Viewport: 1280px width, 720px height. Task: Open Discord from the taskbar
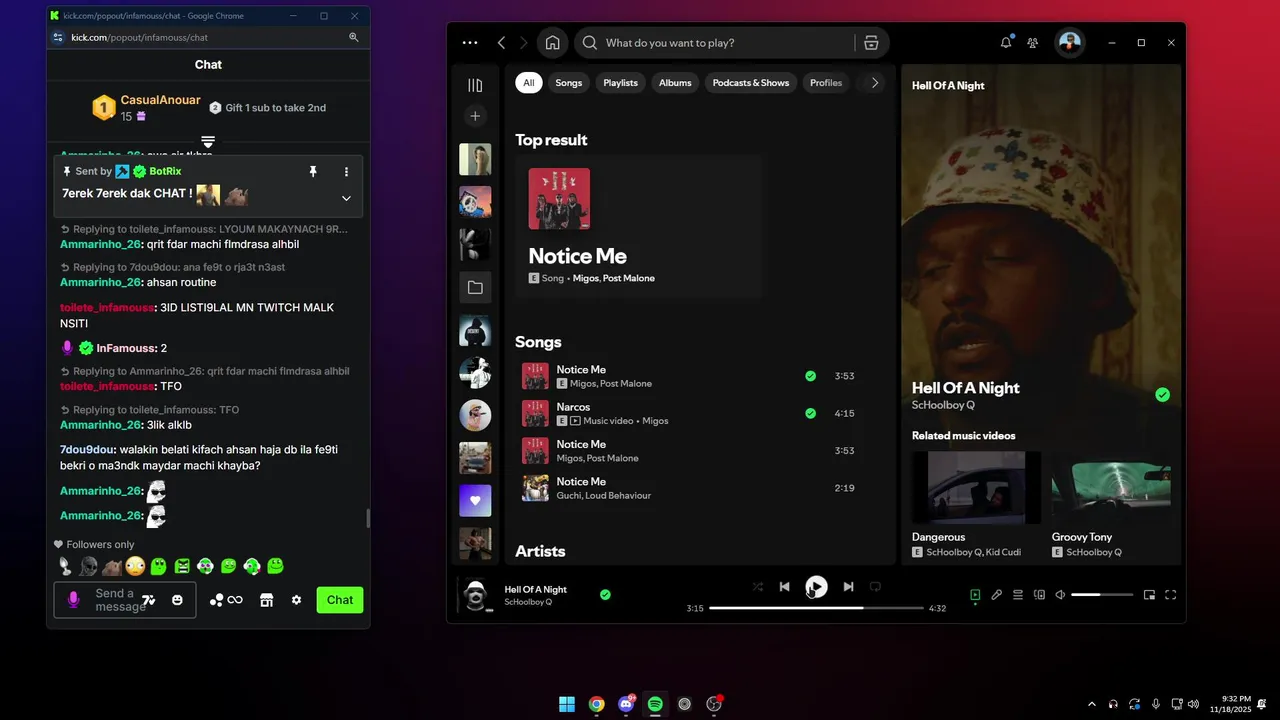[x=626, y=704]
